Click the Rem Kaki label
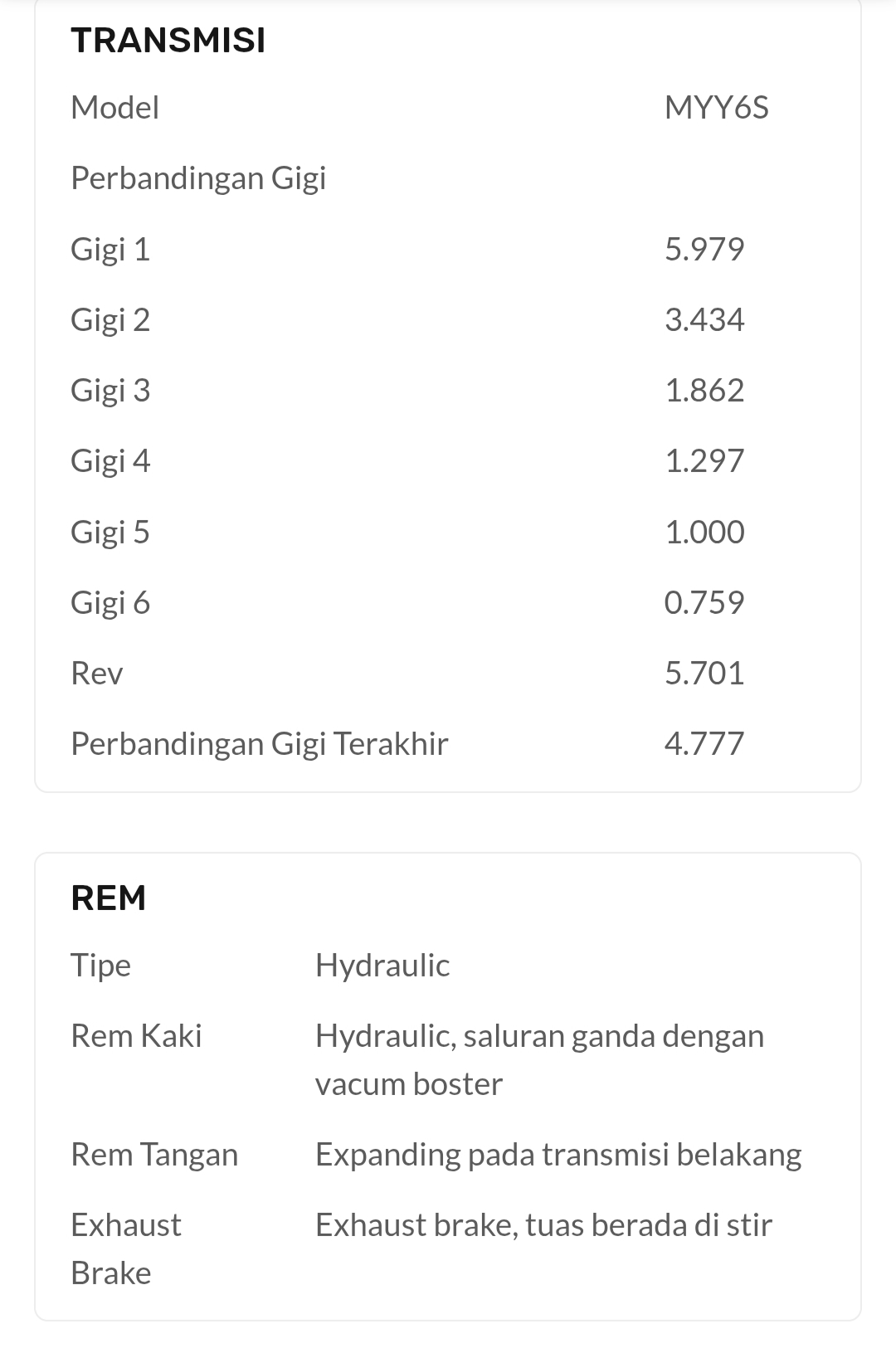 [x=136, y=1036]
